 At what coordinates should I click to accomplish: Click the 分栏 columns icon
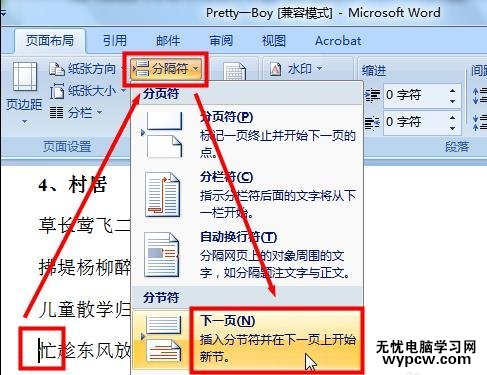(56, 113)
